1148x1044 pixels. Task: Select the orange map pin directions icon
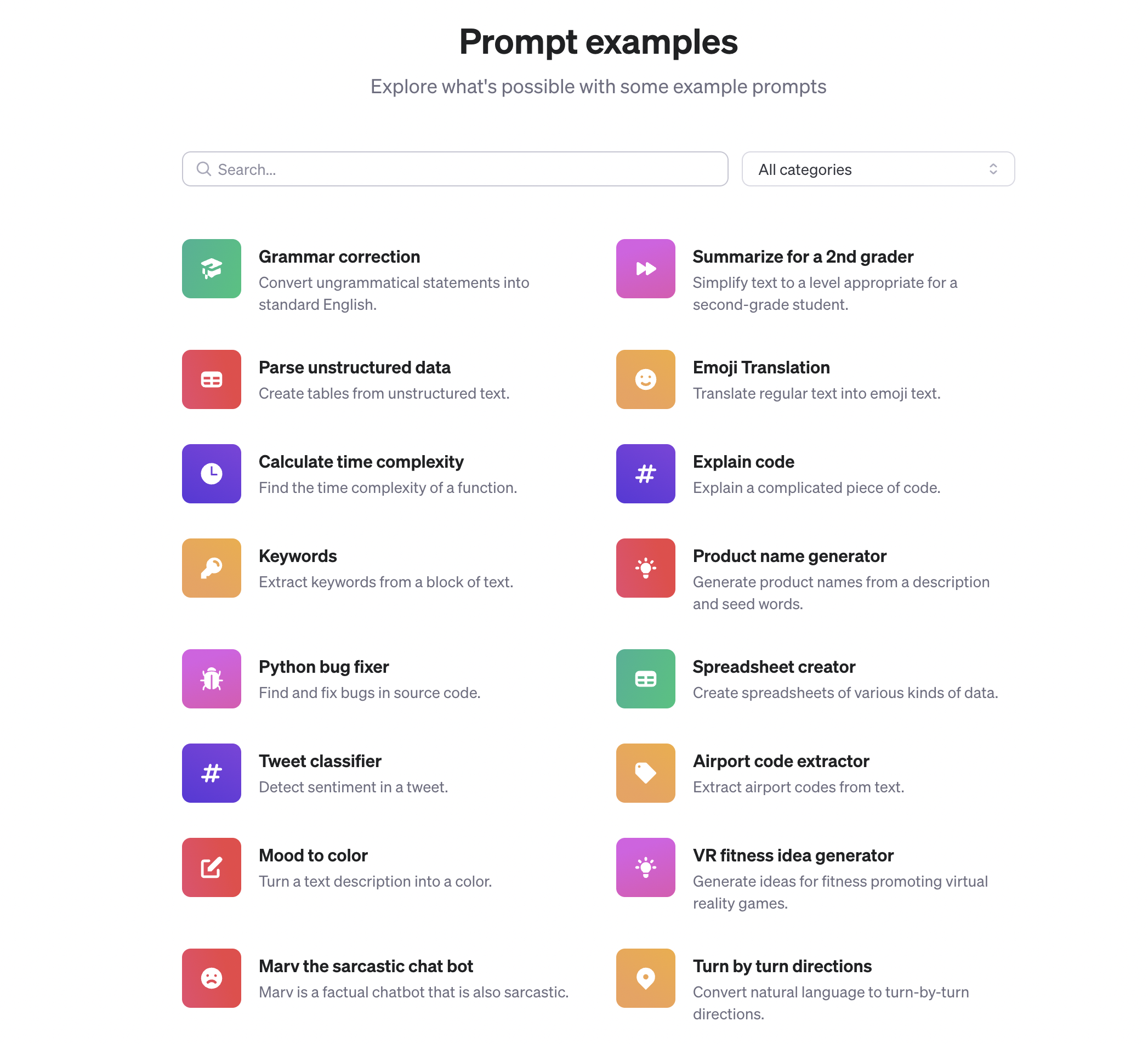point(645,978)
